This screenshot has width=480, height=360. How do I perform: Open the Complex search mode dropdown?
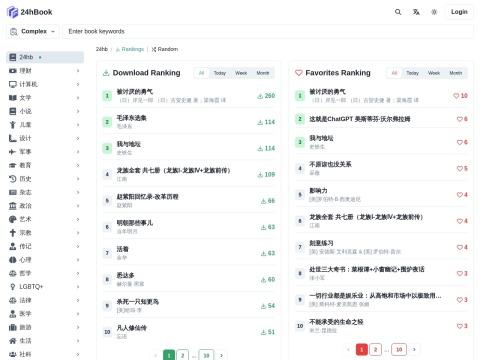point(32,31)
